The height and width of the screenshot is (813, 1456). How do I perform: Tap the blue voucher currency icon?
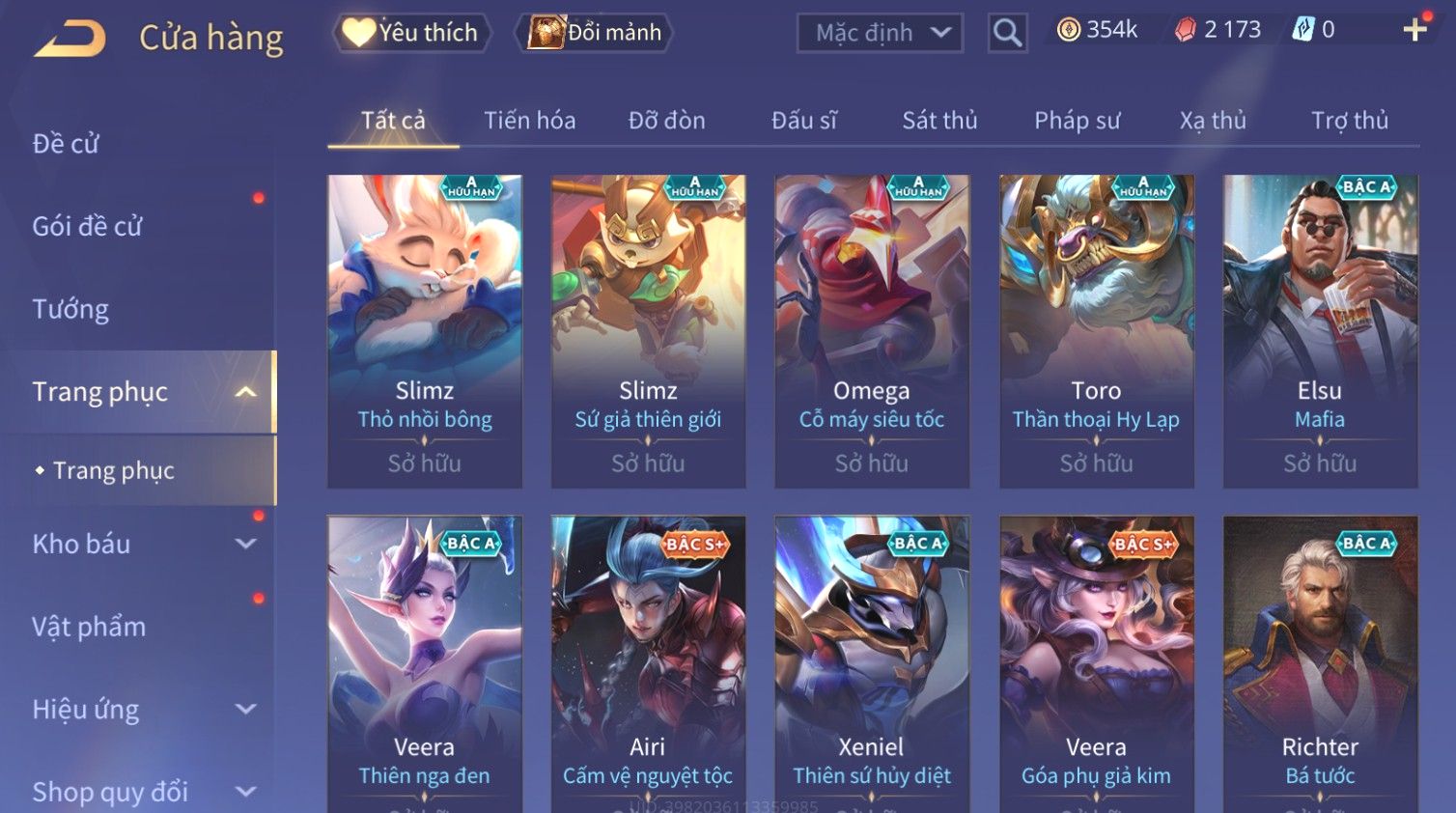pos(1302,30)
